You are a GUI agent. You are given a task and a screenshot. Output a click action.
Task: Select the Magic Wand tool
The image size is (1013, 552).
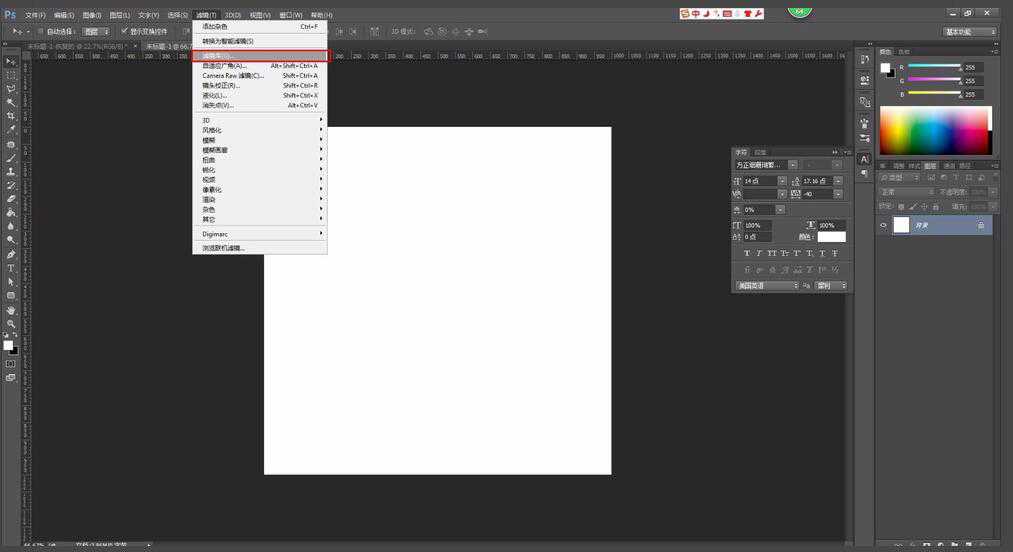(x=11, y=103)
